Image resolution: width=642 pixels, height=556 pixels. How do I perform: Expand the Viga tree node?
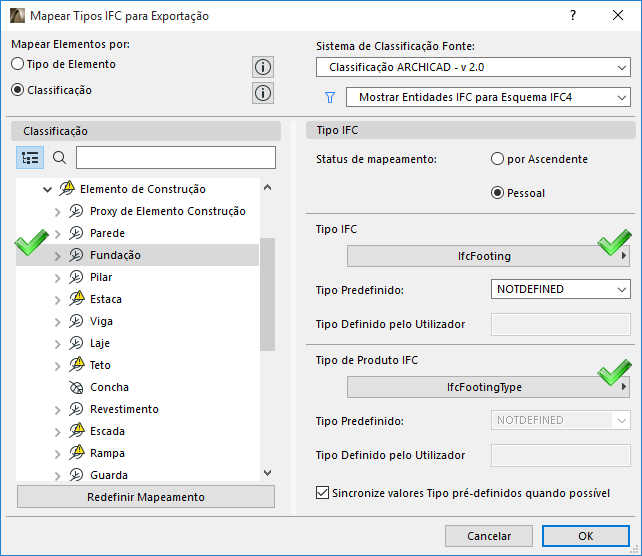[57, 322]
